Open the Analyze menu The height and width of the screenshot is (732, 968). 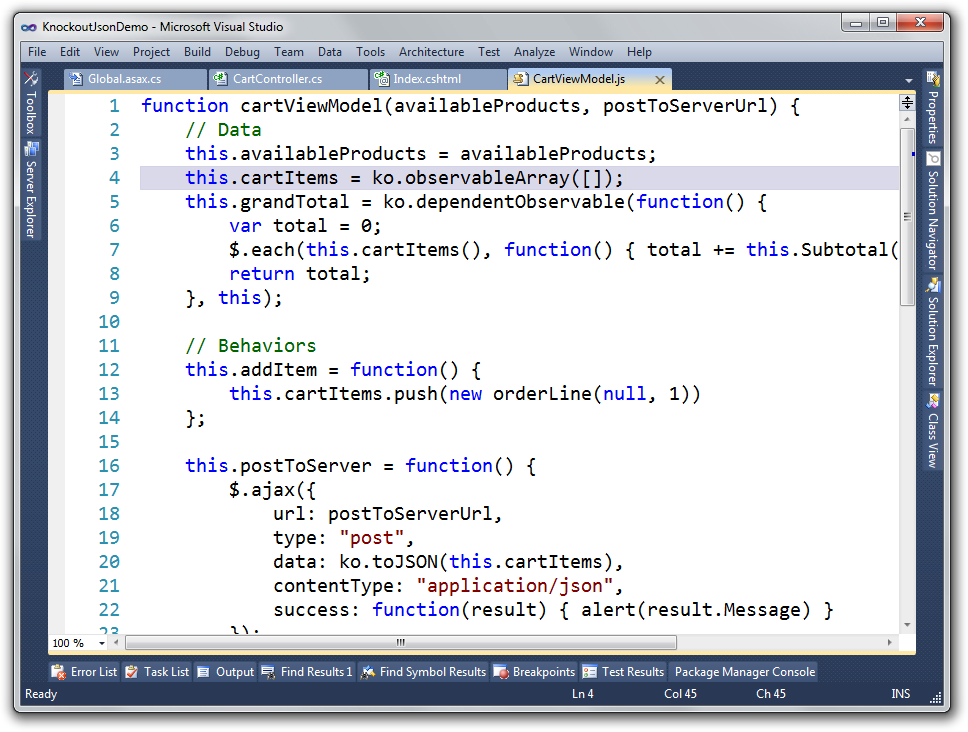click(x=534, y=52)
